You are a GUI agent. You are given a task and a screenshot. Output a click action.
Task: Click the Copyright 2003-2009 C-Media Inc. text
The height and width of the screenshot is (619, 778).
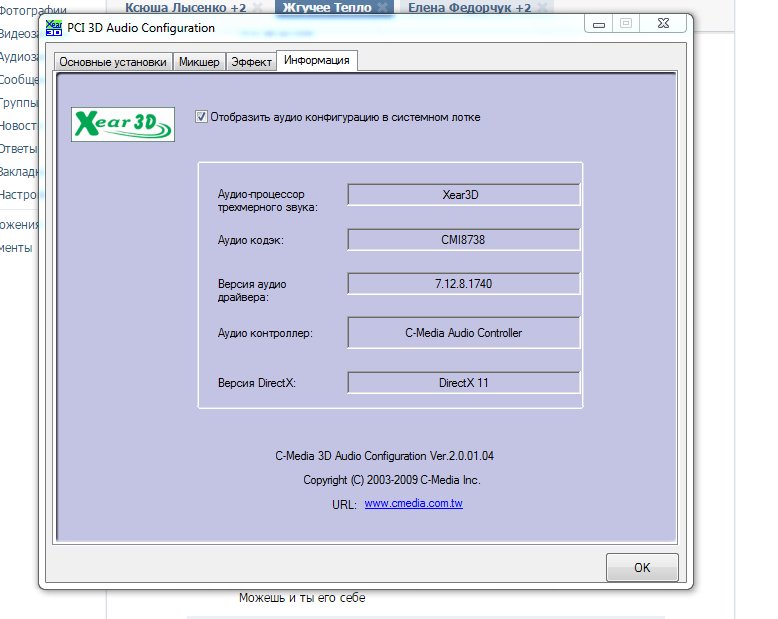pyautogui.click(x=391, y=480)
